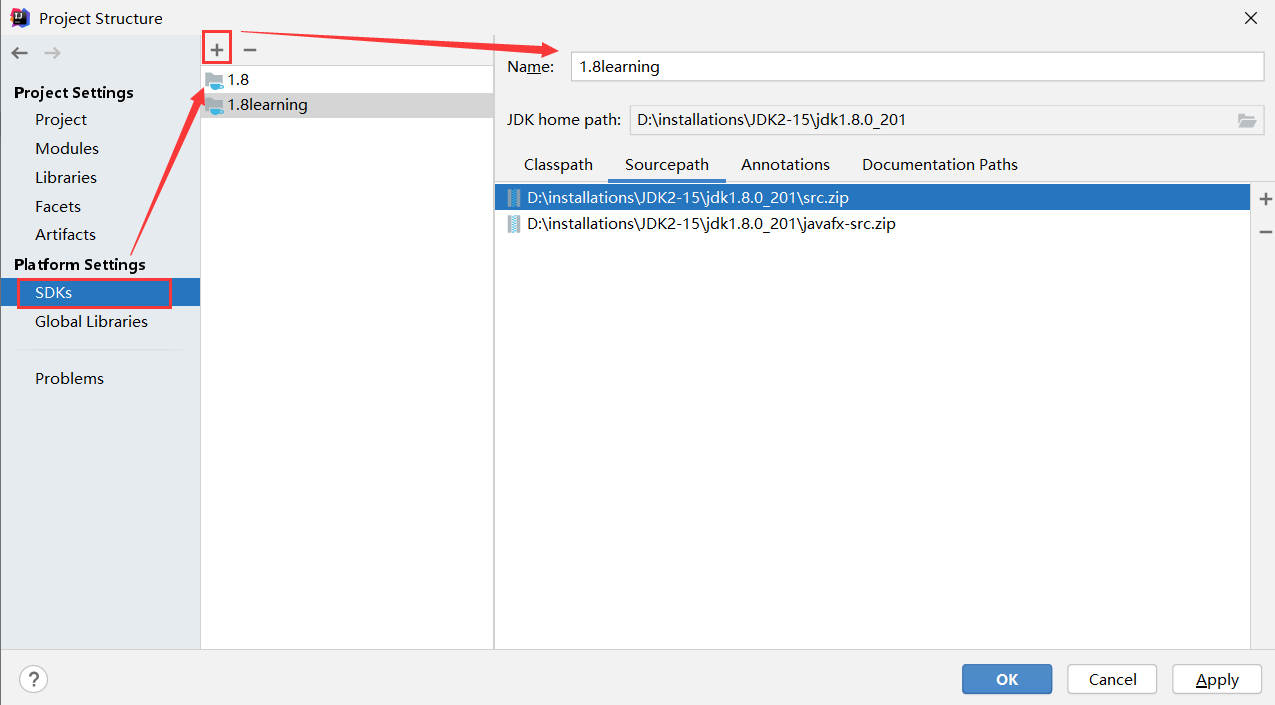The width and height of the screenshot is (1275, 705).
Task: Open the Modules settings
Action: (67, 148)
